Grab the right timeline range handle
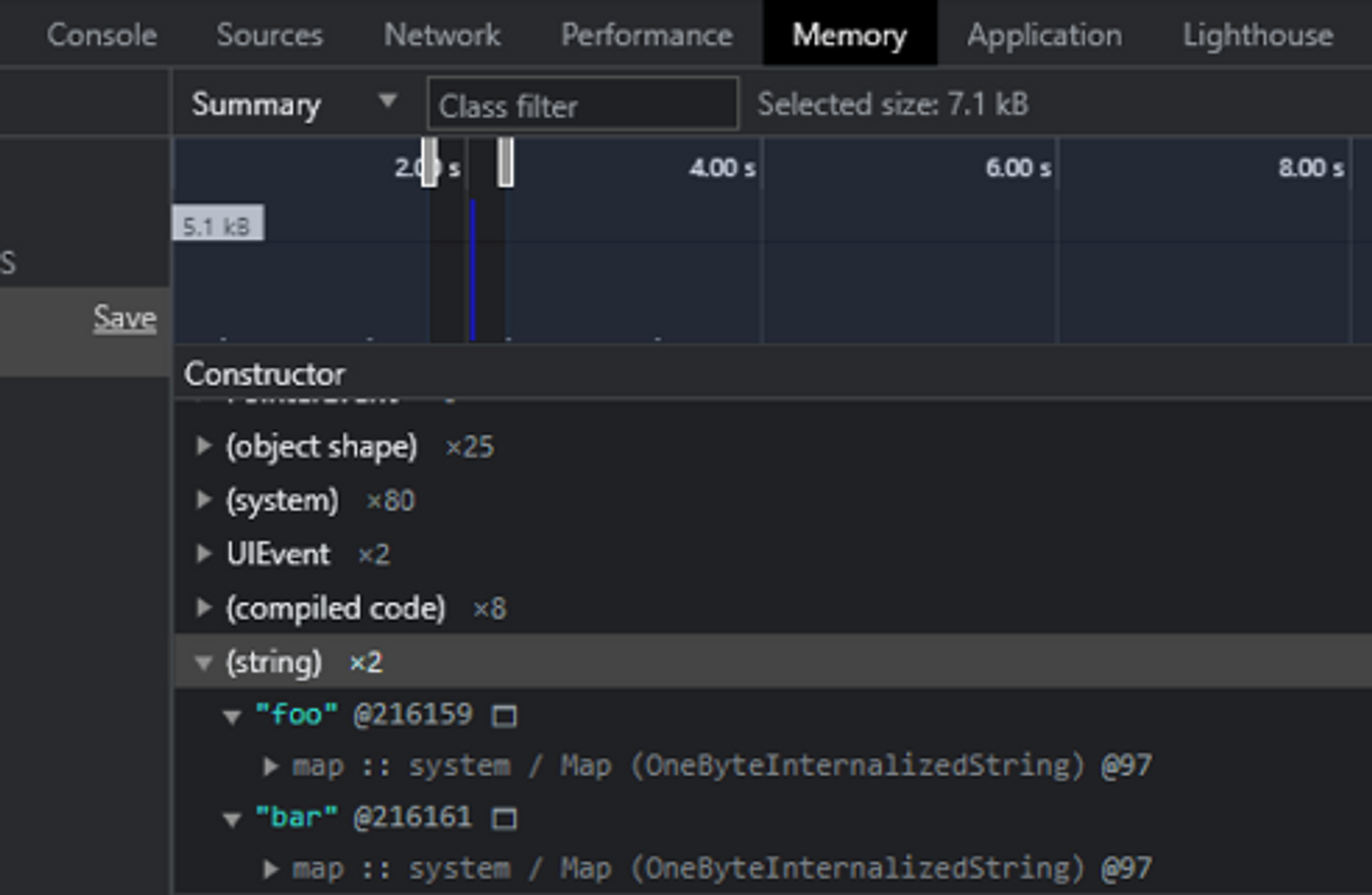The image size is (1372, 895). pos(506,161)
